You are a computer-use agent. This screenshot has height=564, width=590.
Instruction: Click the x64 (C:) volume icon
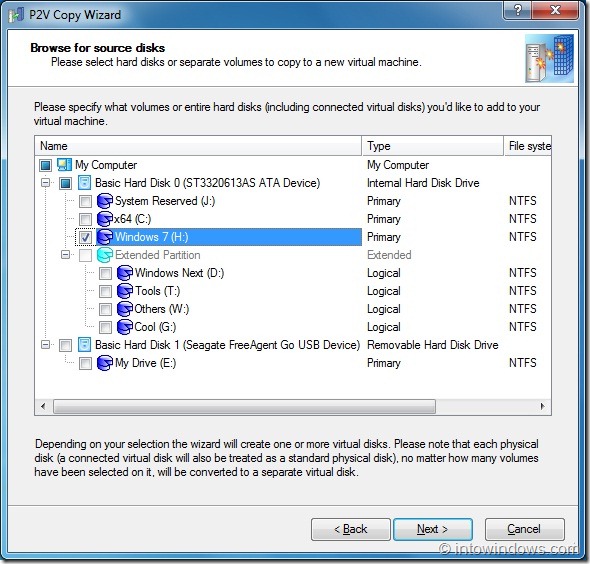click(x=105, y=219)
